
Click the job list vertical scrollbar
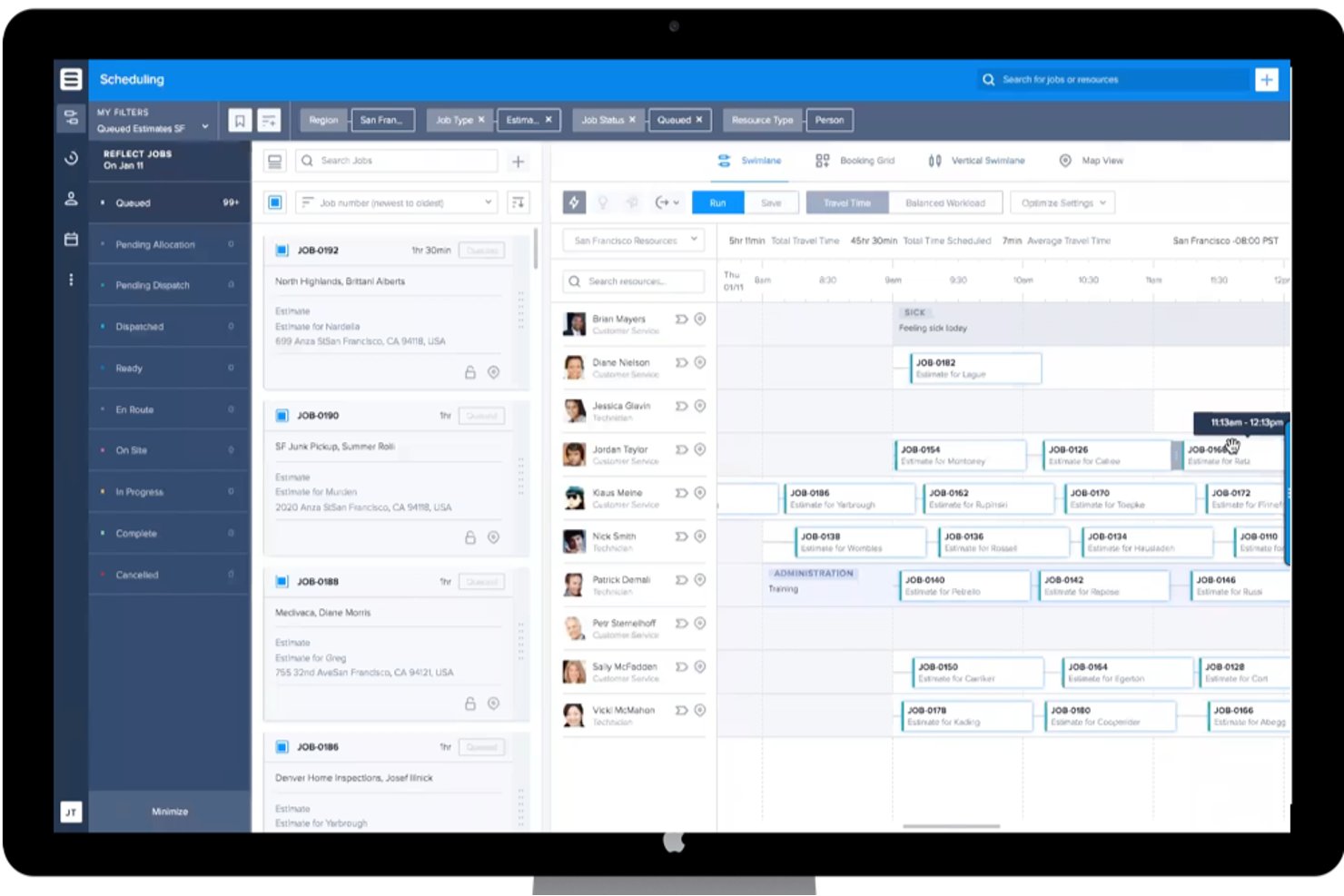(x=536, y=249)
